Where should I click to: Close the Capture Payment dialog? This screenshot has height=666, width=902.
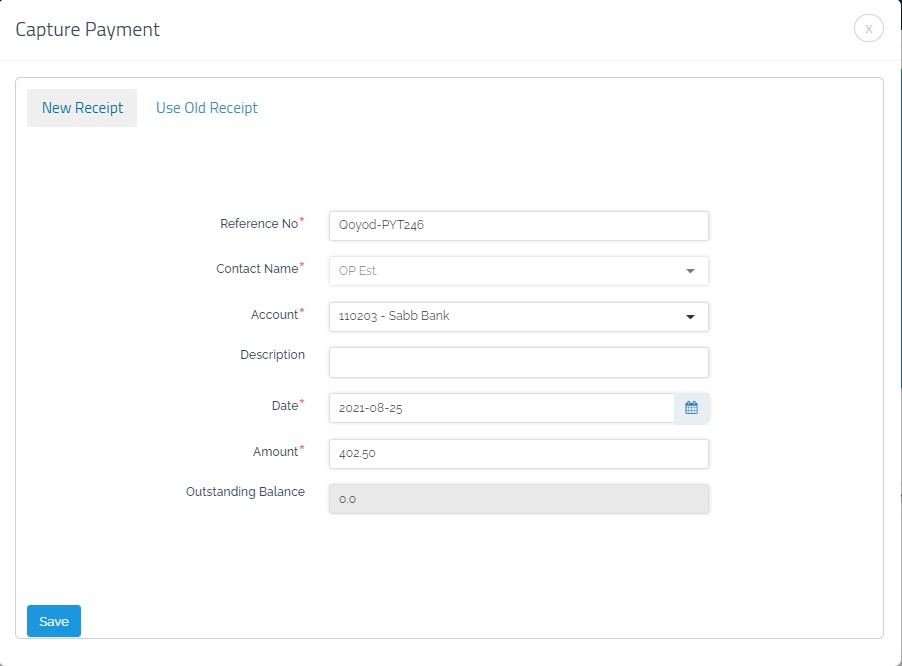point(868,29)
